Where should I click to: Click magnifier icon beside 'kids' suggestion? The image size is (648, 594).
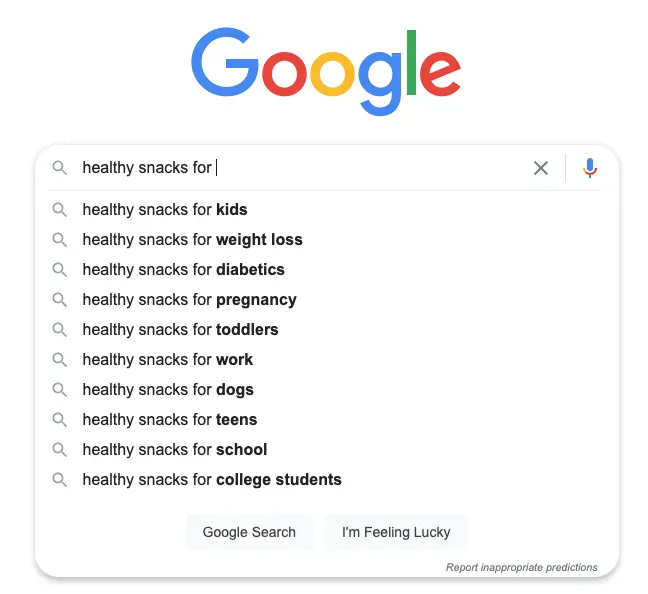[x=60, y=210]
